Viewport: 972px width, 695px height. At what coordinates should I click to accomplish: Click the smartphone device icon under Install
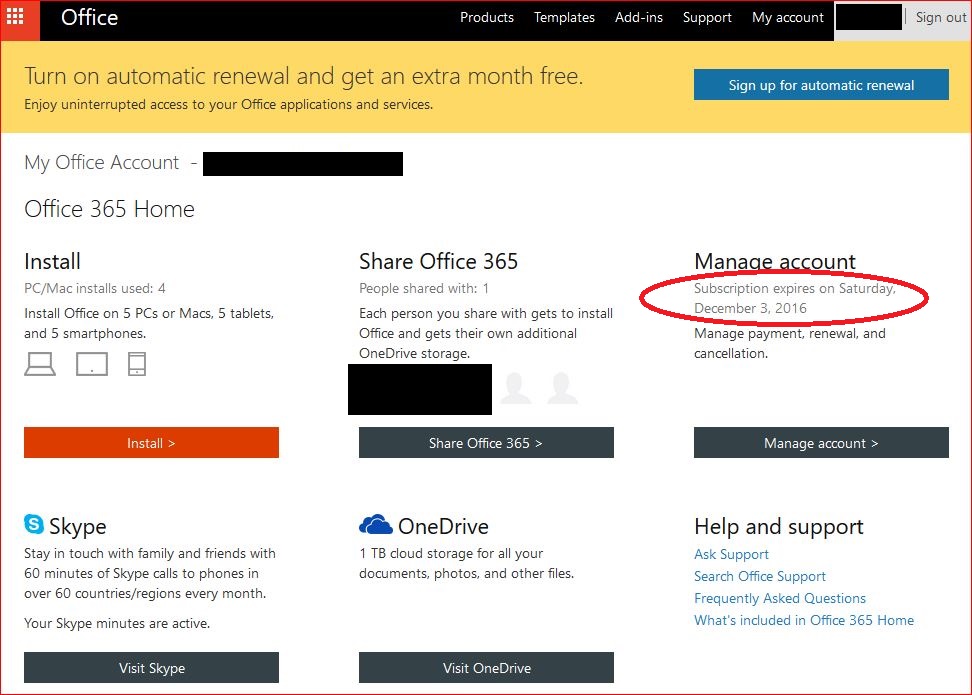tap(137, 364)
